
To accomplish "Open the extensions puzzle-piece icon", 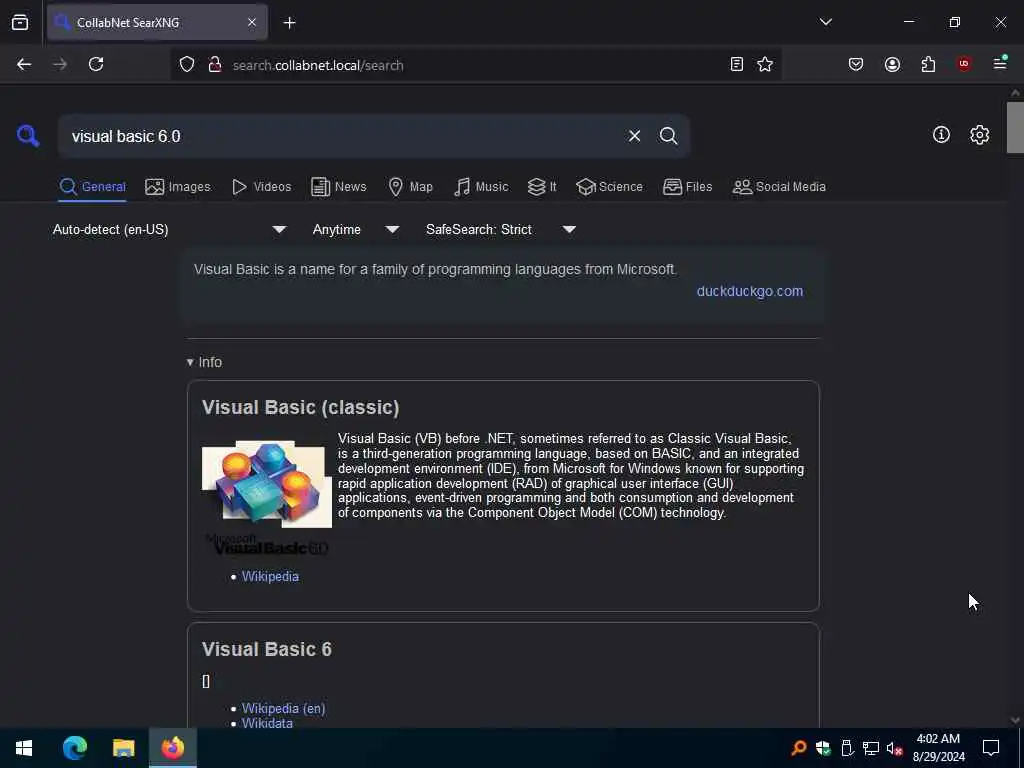I will [x=928, y=64].
